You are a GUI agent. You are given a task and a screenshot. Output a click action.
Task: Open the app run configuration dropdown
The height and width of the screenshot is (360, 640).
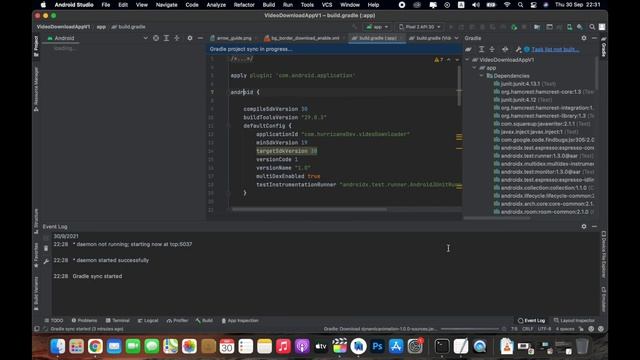coord(377,27)
